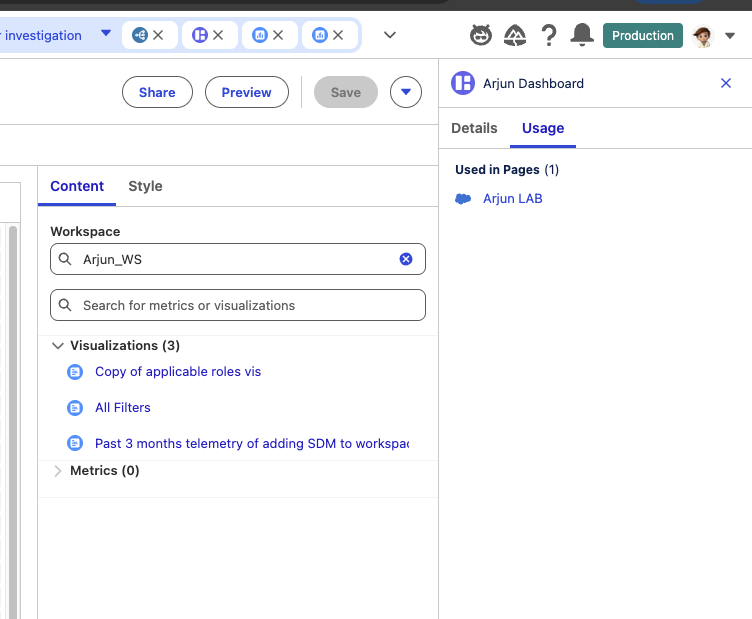
Task: Click the icon beside Copy of applicable roles vis
Action: tap(75, 372)
